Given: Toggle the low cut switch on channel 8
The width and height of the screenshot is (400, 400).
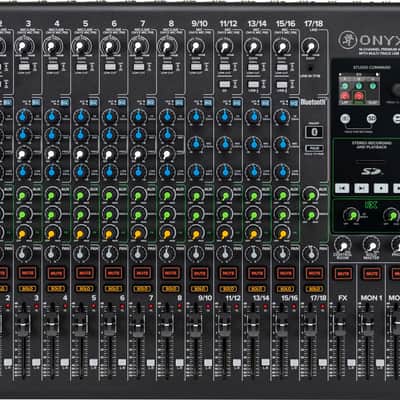Looking at the screenshot, I should click(167, 67).
